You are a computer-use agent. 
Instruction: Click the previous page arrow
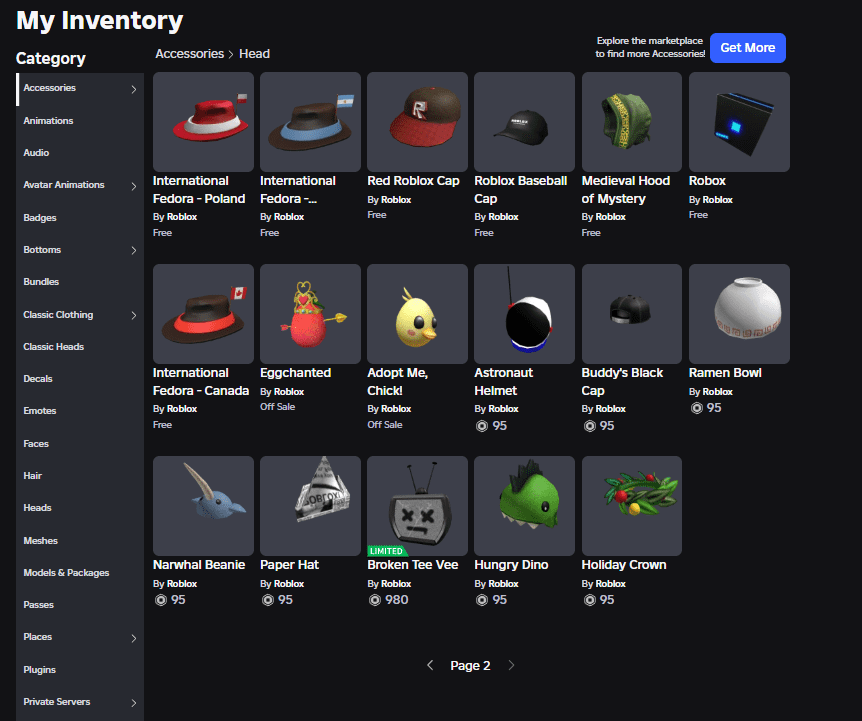430,665
